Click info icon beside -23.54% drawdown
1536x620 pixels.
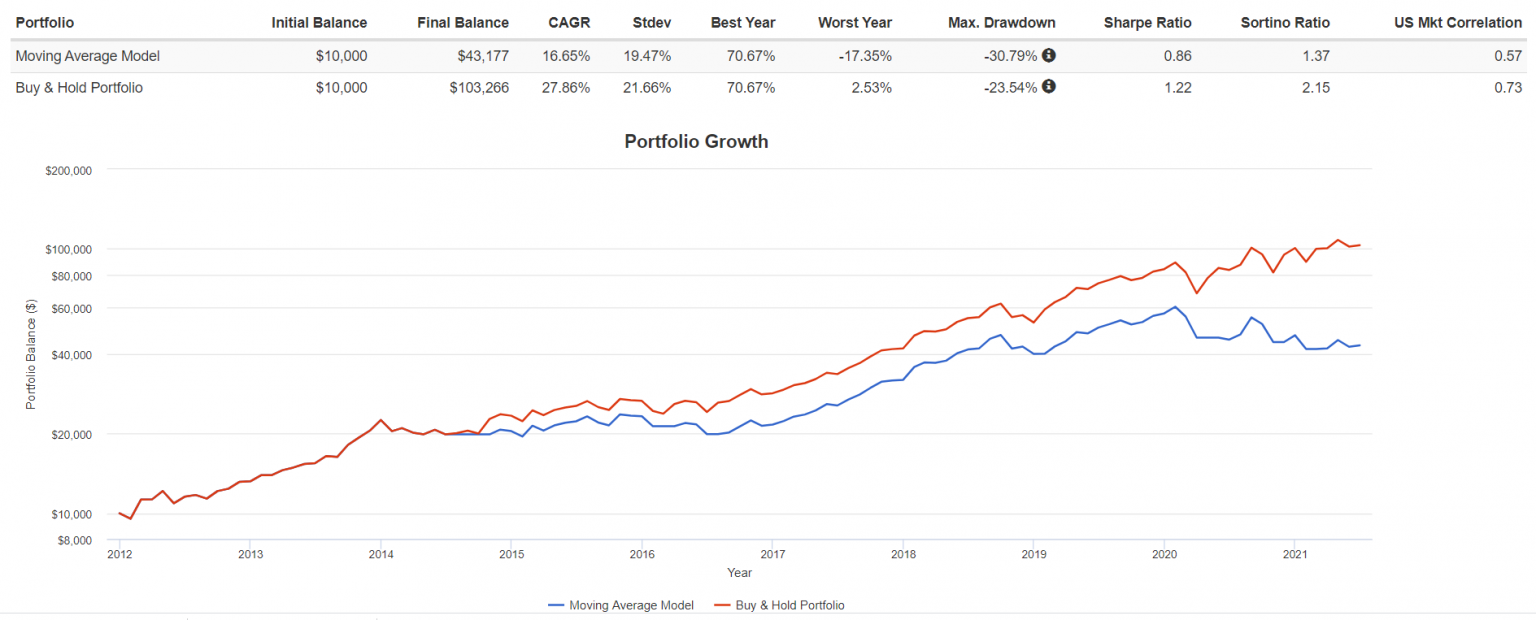click(x=1049, y=86)
